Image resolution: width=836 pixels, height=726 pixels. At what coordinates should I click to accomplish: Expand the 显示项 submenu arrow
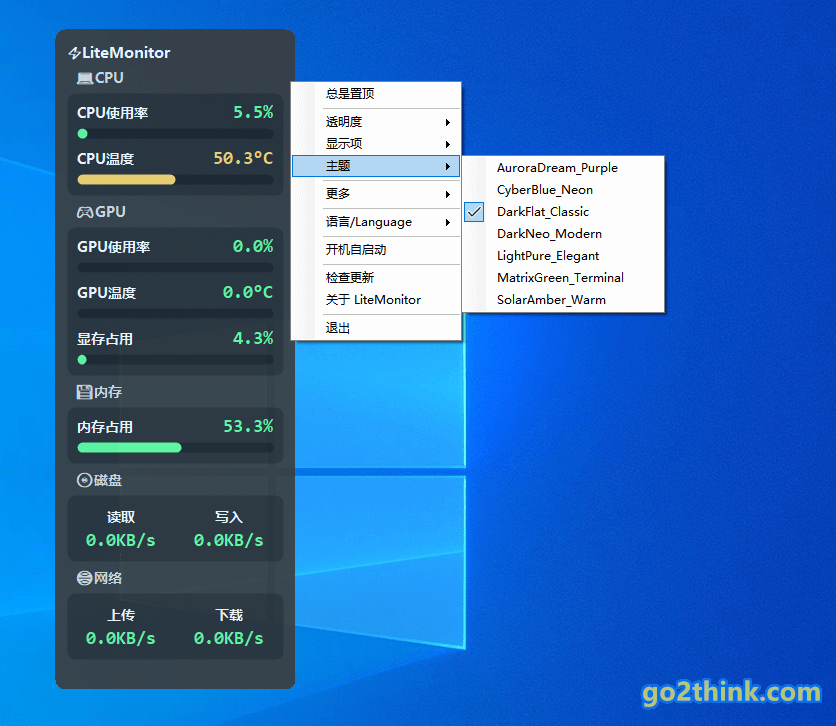click(448, 144)
